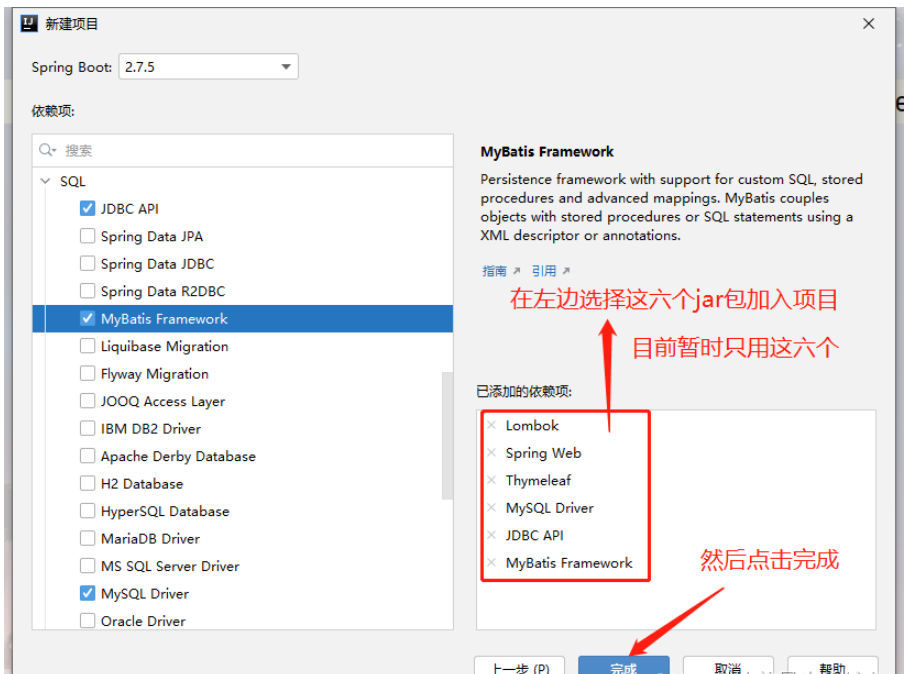Check the H2 Database checkbox
Image resolution: width=909 pixels, height=674 pixels.
87,483
